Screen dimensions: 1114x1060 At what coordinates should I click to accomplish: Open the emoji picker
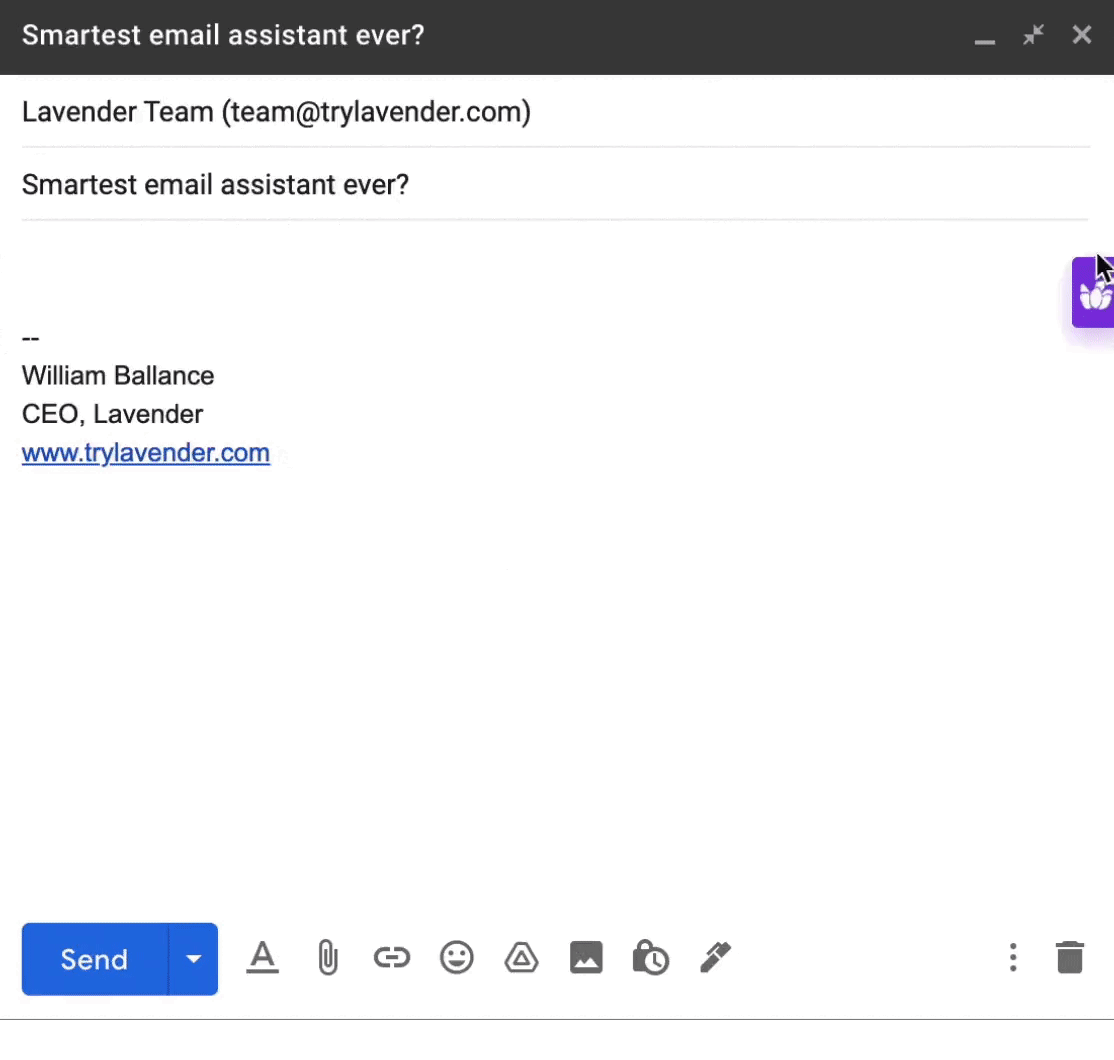click(x=457, y=958)
